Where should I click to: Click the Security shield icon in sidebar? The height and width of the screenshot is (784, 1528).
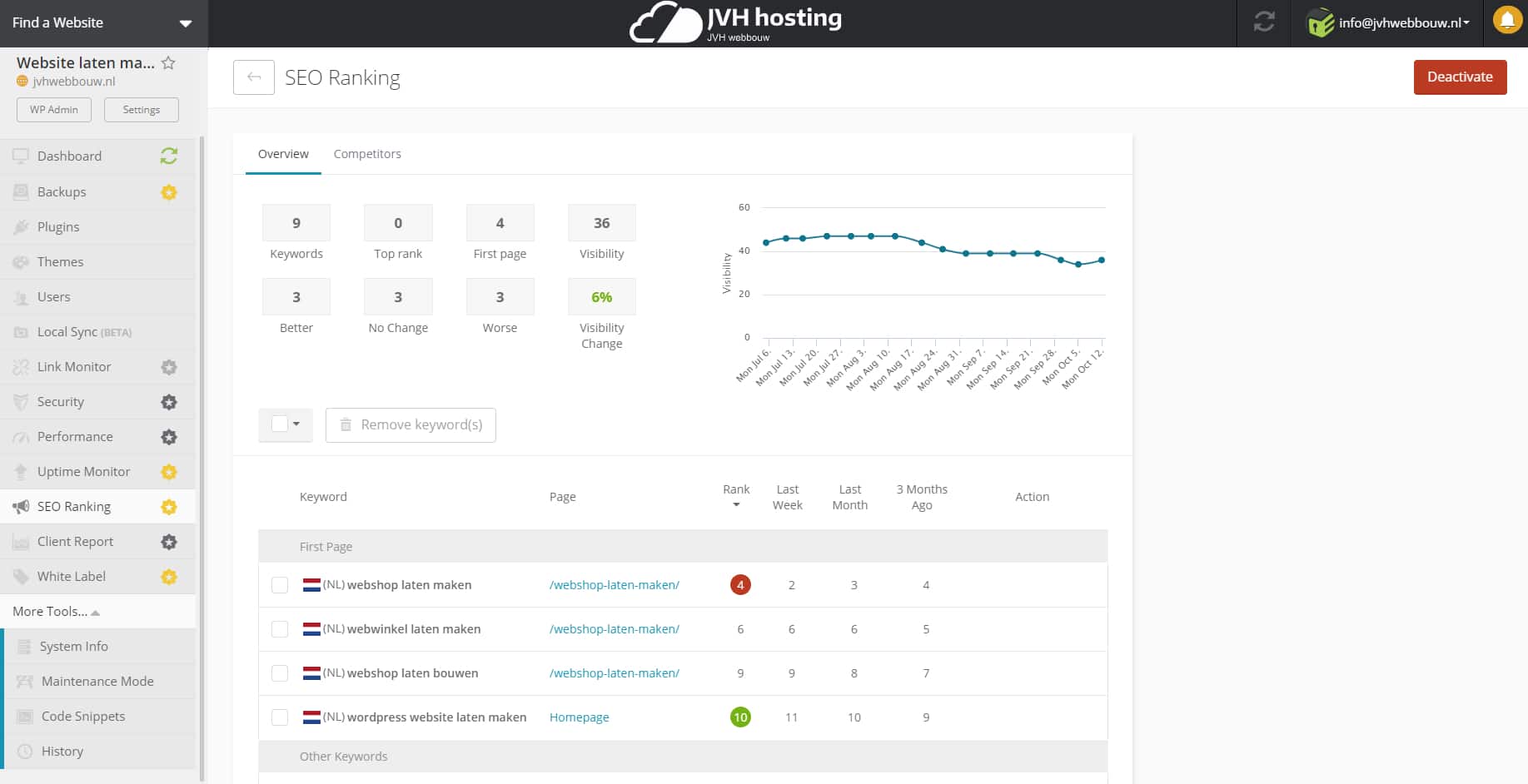click(x=21, y=402)
